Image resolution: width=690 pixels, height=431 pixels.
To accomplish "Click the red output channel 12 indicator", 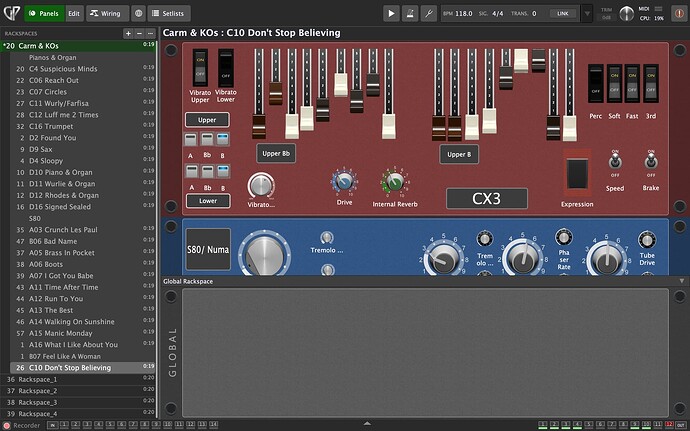I will [669, 425].
